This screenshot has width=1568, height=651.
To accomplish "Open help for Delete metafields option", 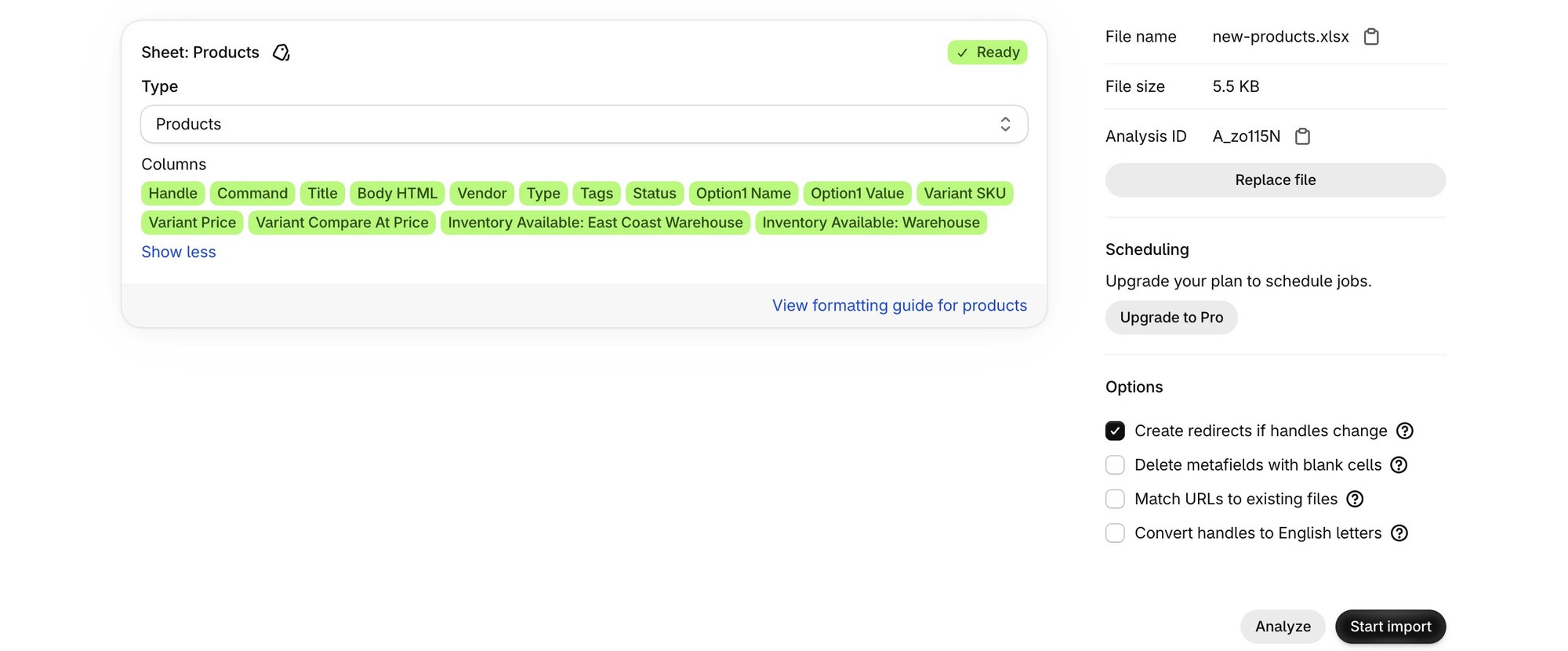I will (1399, 465).
